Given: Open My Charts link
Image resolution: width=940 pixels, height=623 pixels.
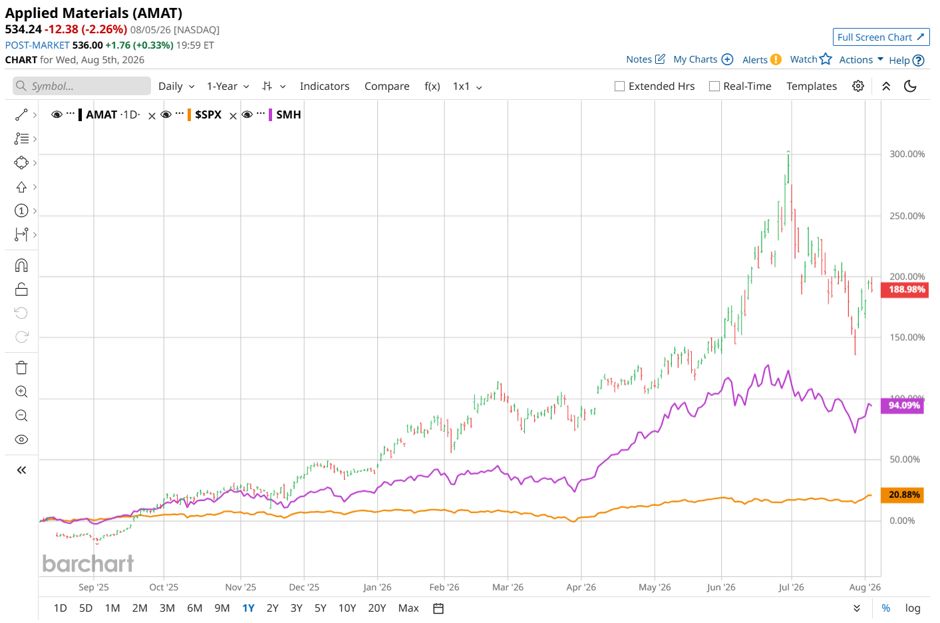Looking at the screenshot, I should 703,59.
